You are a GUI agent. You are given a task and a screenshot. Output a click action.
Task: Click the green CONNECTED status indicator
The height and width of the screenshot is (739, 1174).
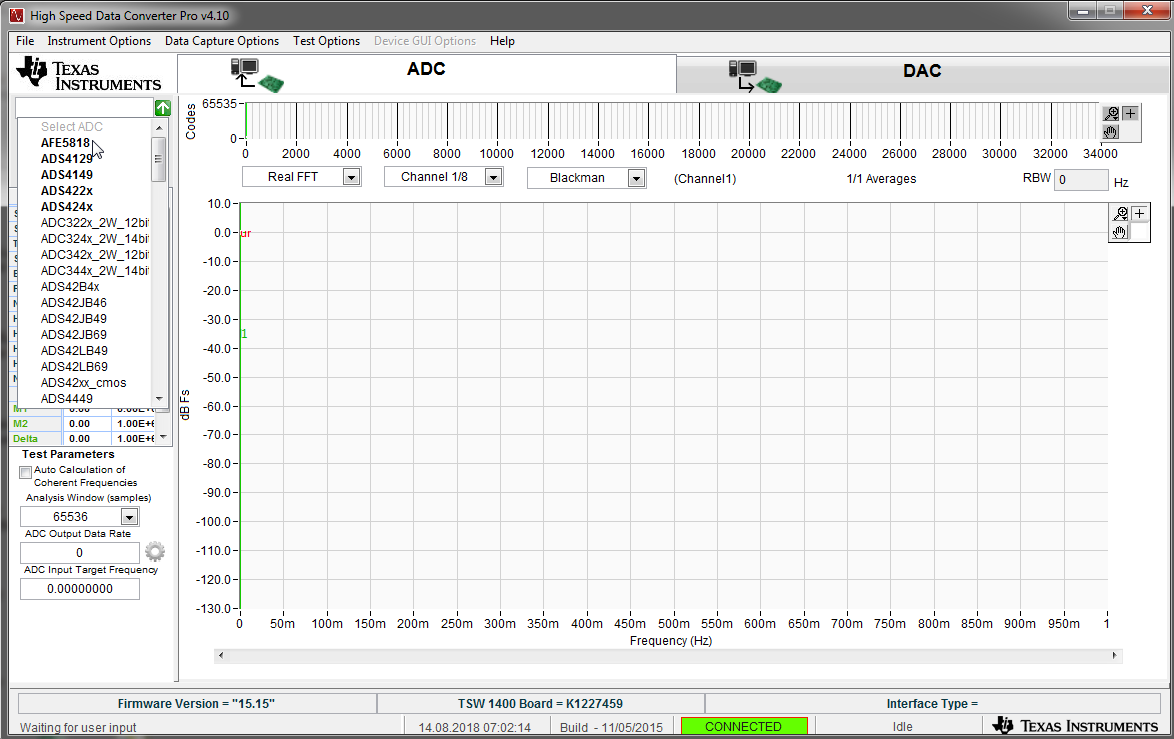743,726
